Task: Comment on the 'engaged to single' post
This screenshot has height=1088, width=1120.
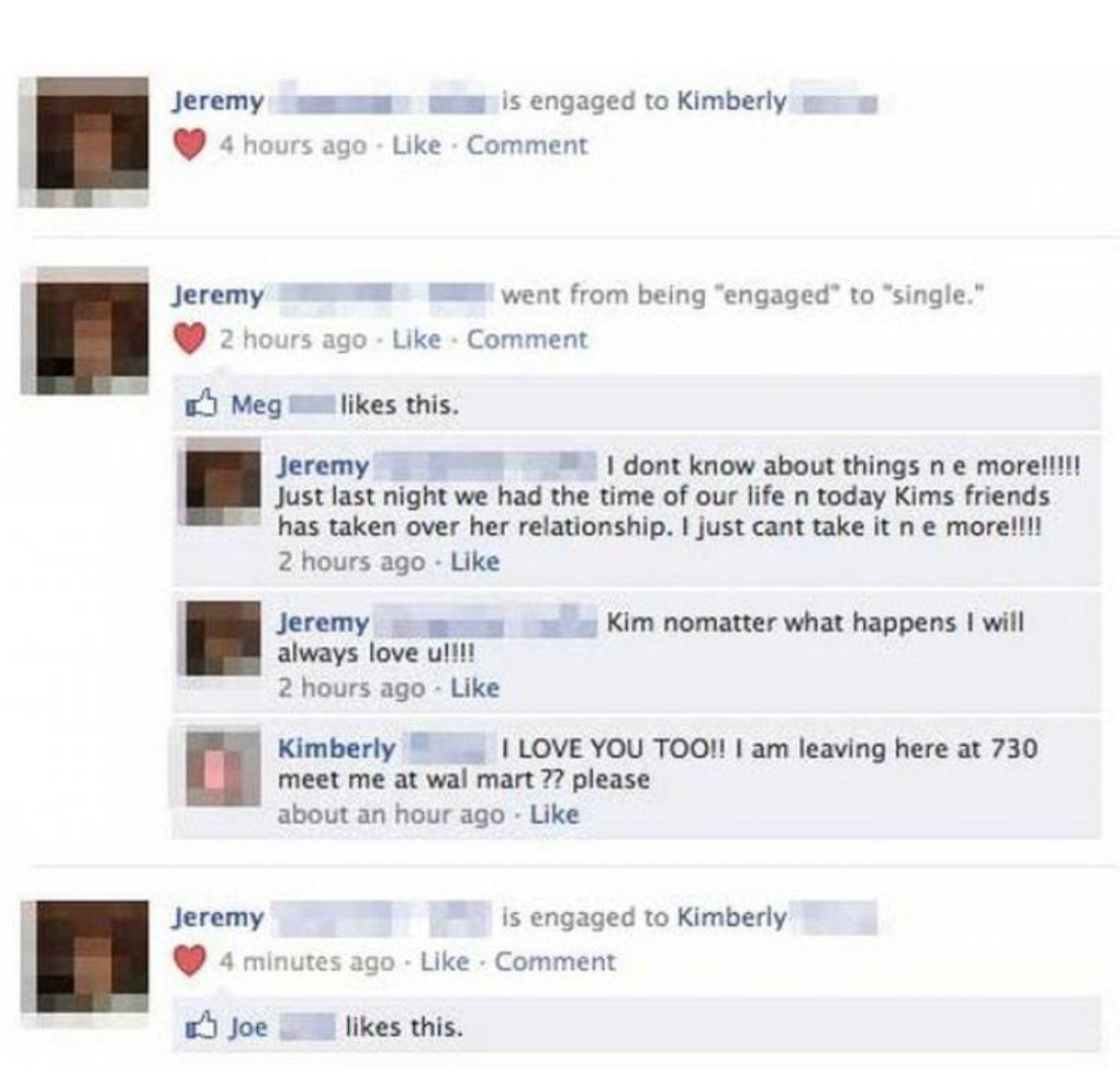Action: (x=527, y=339)
